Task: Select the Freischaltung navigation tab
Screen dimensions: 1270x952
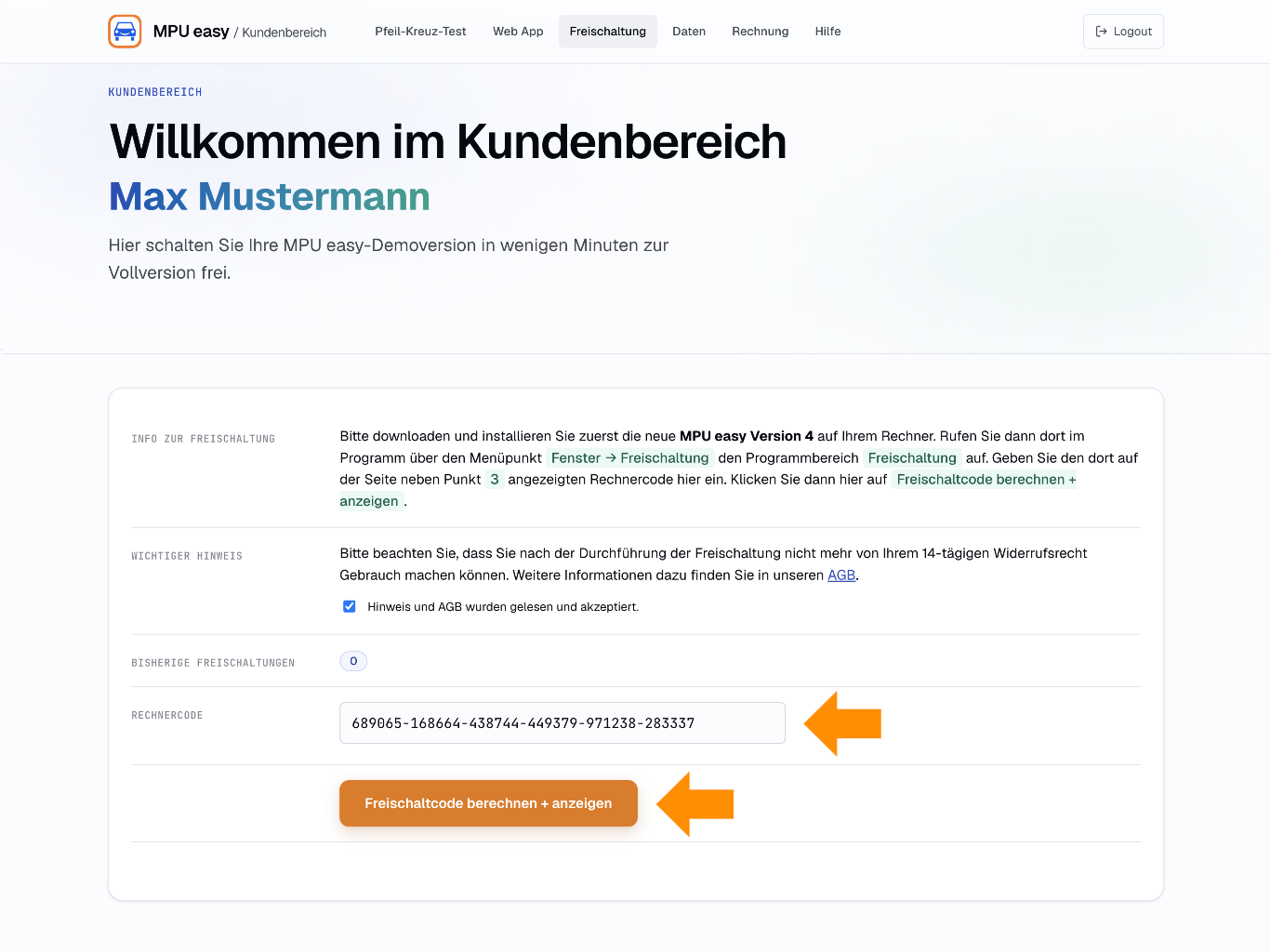Action: (x=608, y=32)
